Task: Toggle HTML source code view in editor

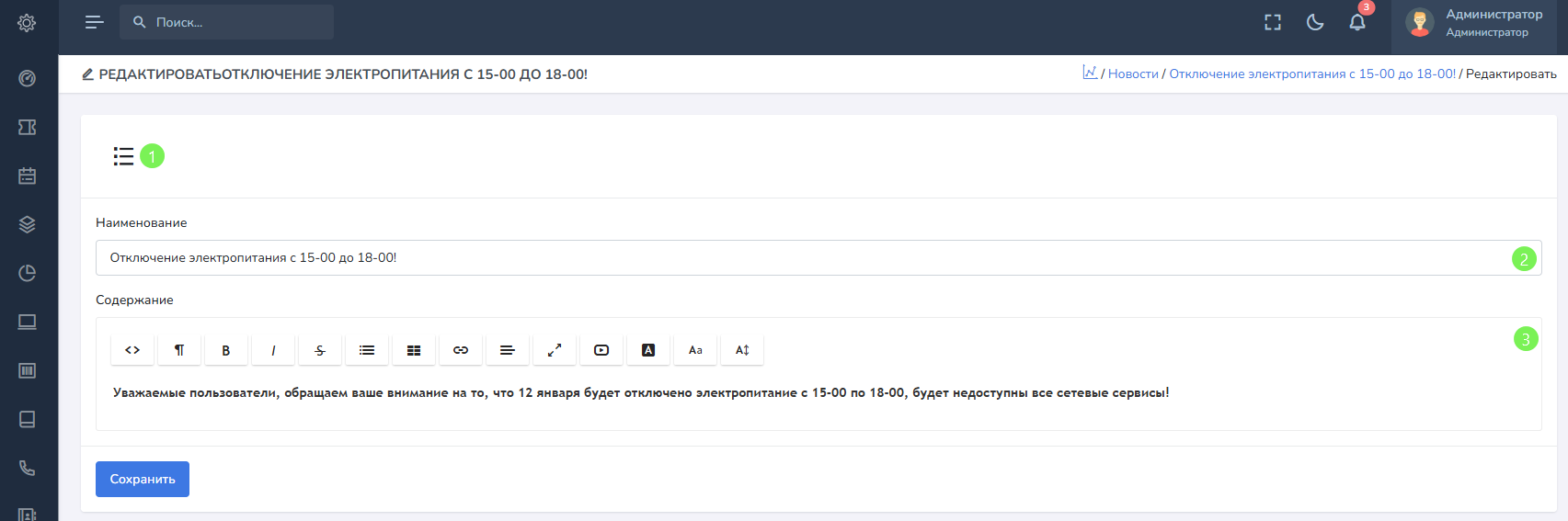Action: [132, 350]
